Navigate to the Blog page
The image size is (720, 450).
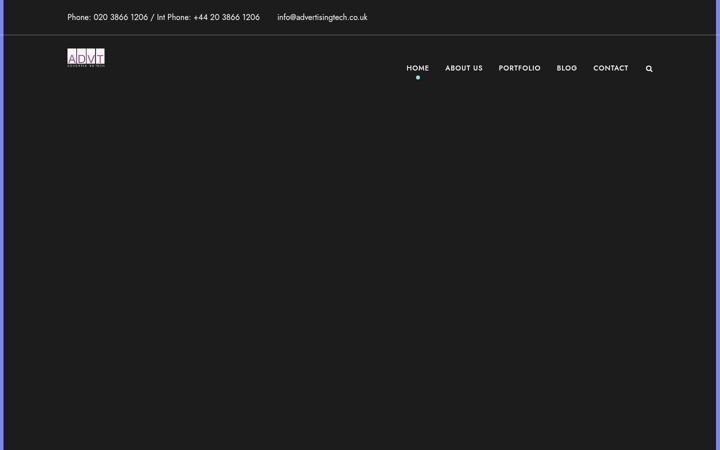[567, 68]
